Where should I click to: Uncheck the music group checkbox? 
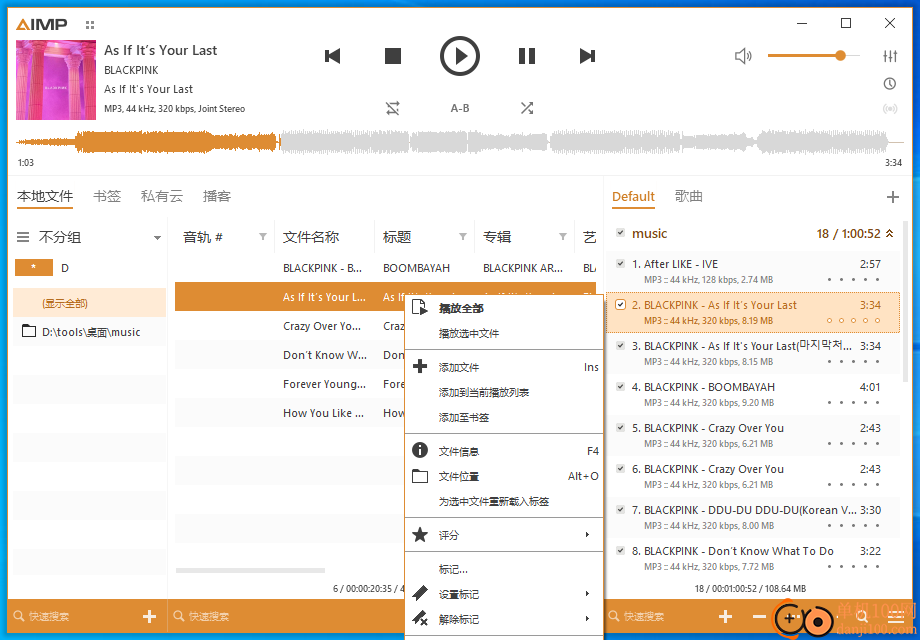(620, 233)
